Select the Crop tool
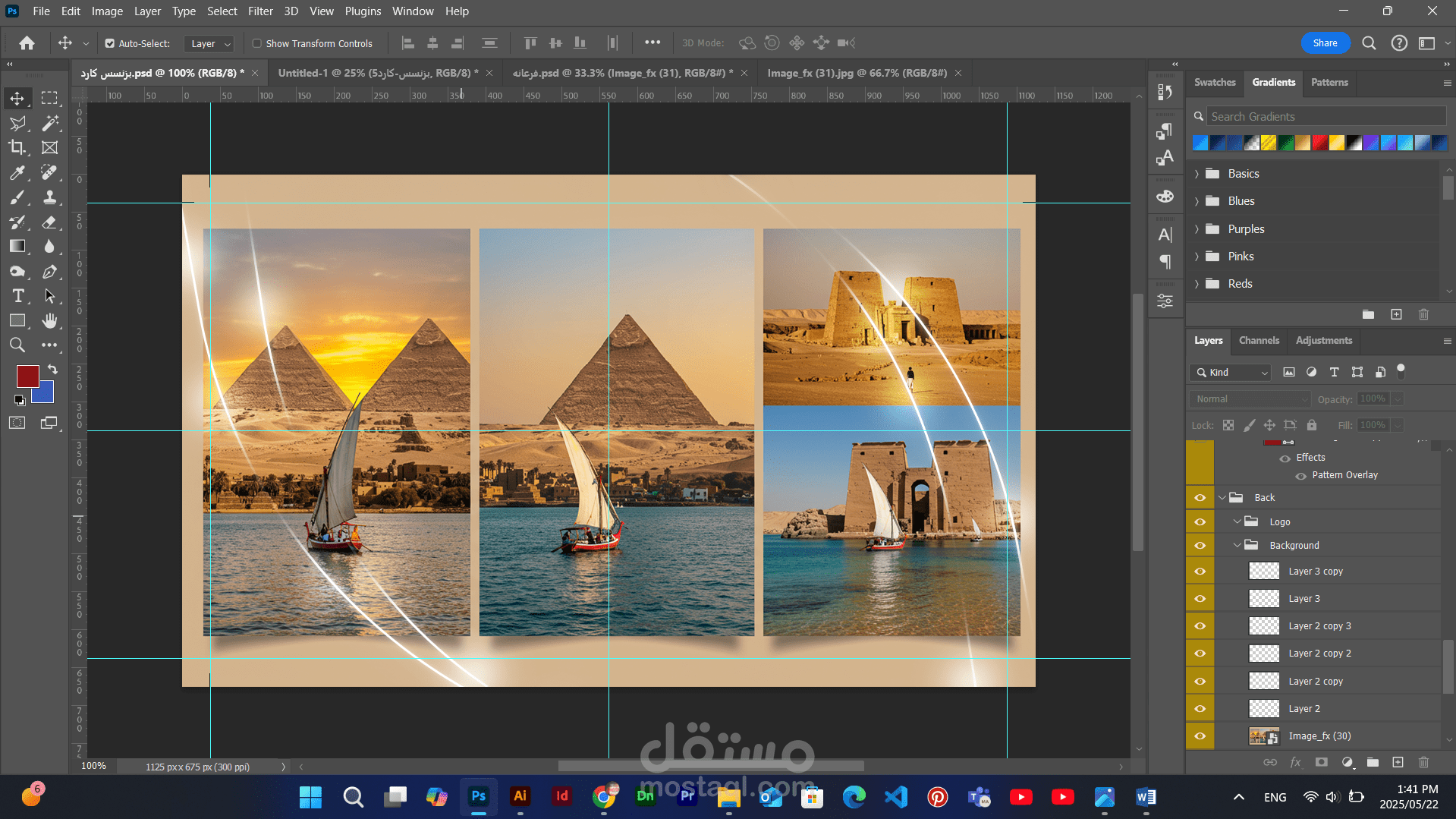 click(17, 147)
